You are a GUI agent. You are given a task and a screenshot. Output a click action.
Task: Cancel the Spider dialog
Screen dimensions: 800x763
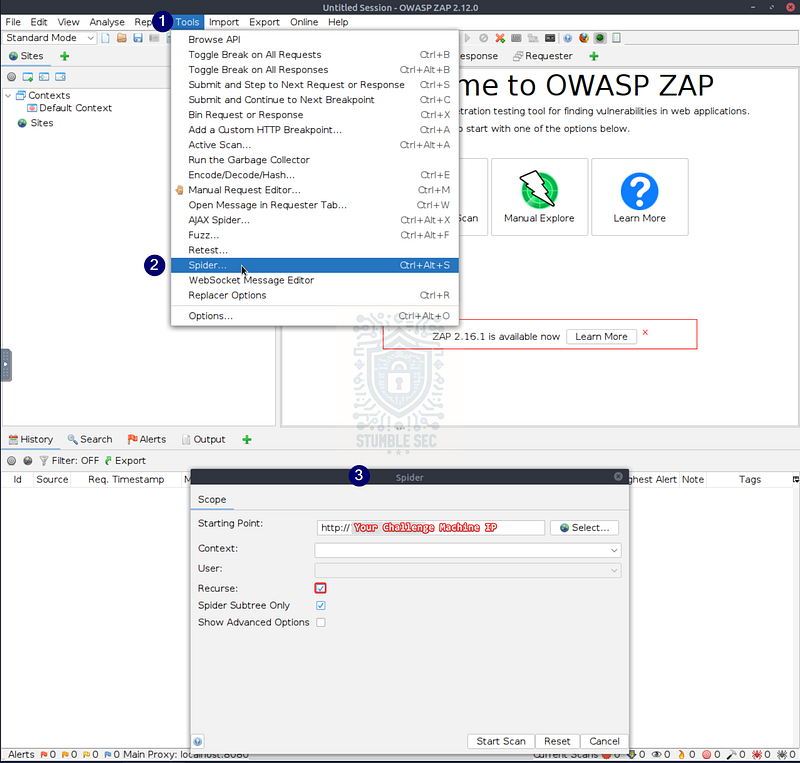(605, 741)
